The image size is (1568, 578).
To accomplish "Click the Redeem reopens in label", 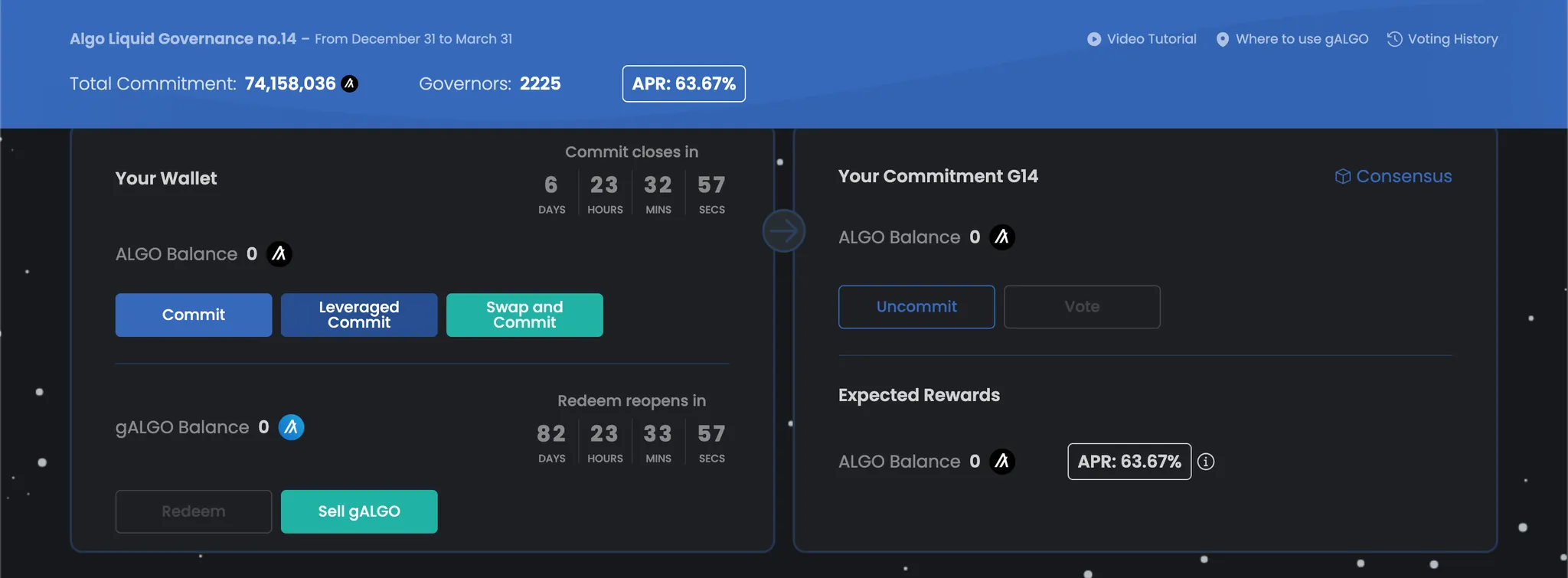I will (x=632, y=401).
